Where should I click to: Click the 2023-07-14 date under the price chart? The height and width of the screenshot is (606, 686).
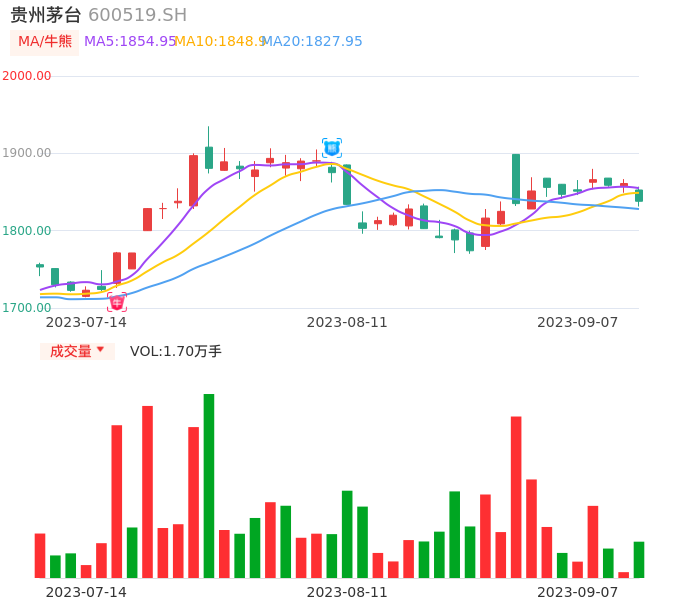86,322
